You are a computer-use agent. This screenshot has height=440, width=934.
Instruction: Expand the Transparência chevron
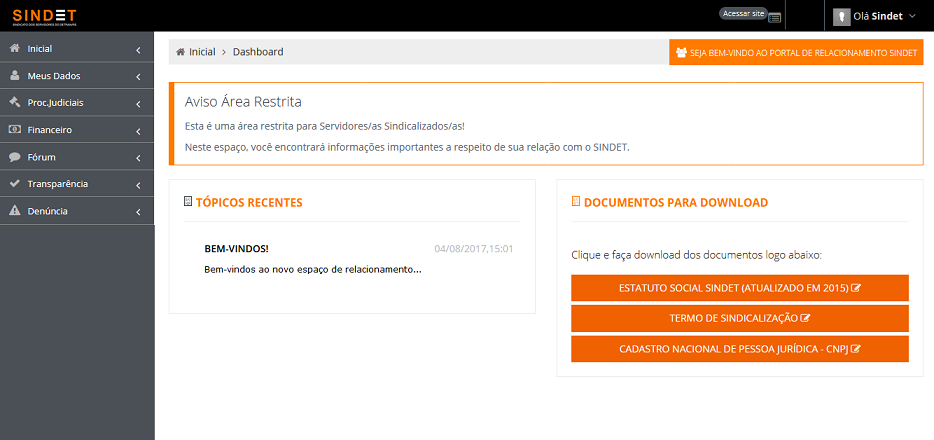(x=138, y=185)
